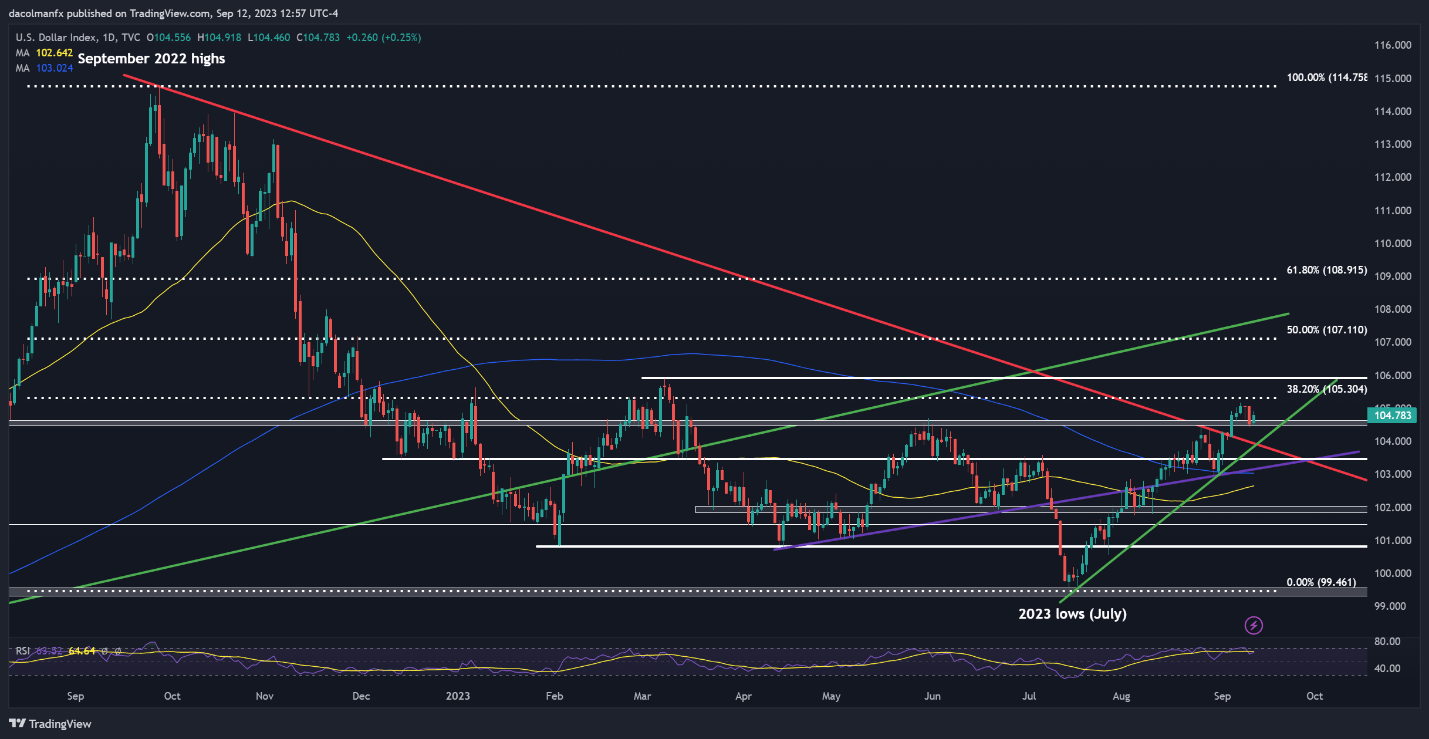Click the 99.000 price axis label
1429x739 pixels.
pyautogui.click(x=1388, y=607)
